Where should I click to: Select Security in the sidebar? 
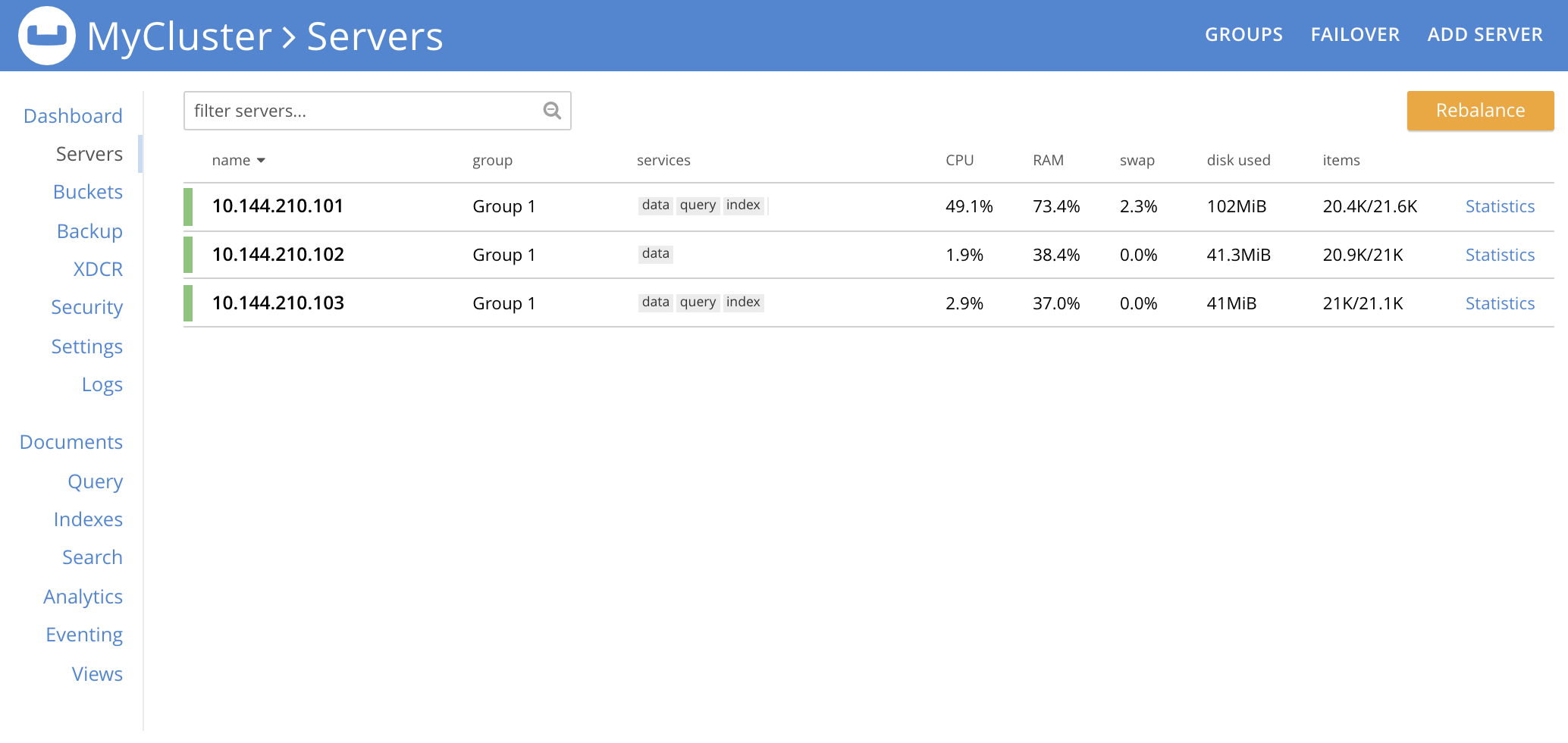click(86, 307)
